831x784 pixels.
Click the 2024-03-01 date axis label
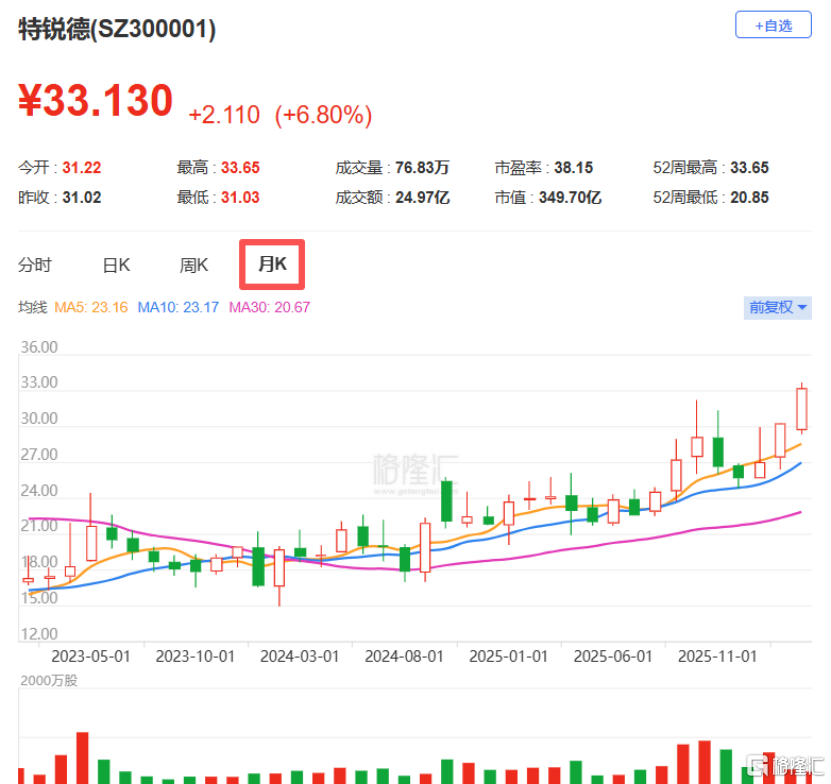click(299, 657)
